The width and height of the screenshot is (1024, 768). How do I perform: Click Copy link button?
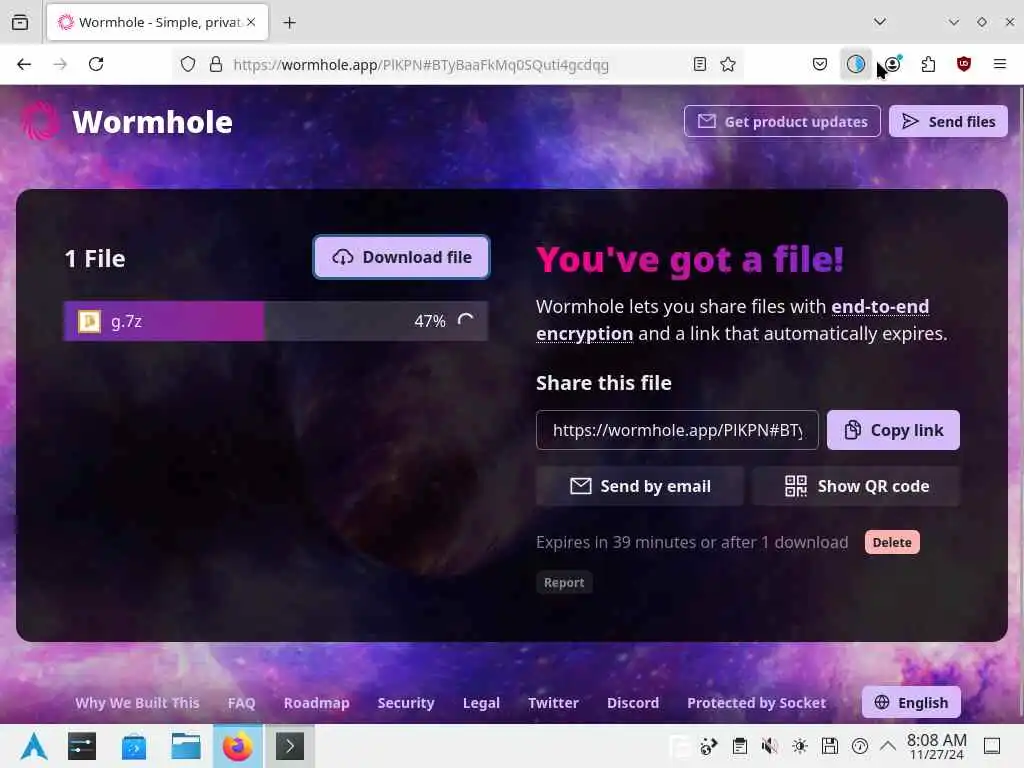(x=893, y=430)
